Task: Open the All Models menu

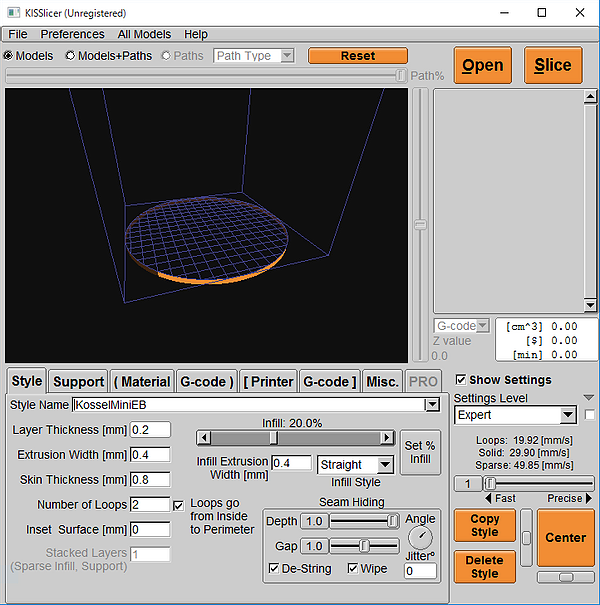Action: (x=144, y=34)
